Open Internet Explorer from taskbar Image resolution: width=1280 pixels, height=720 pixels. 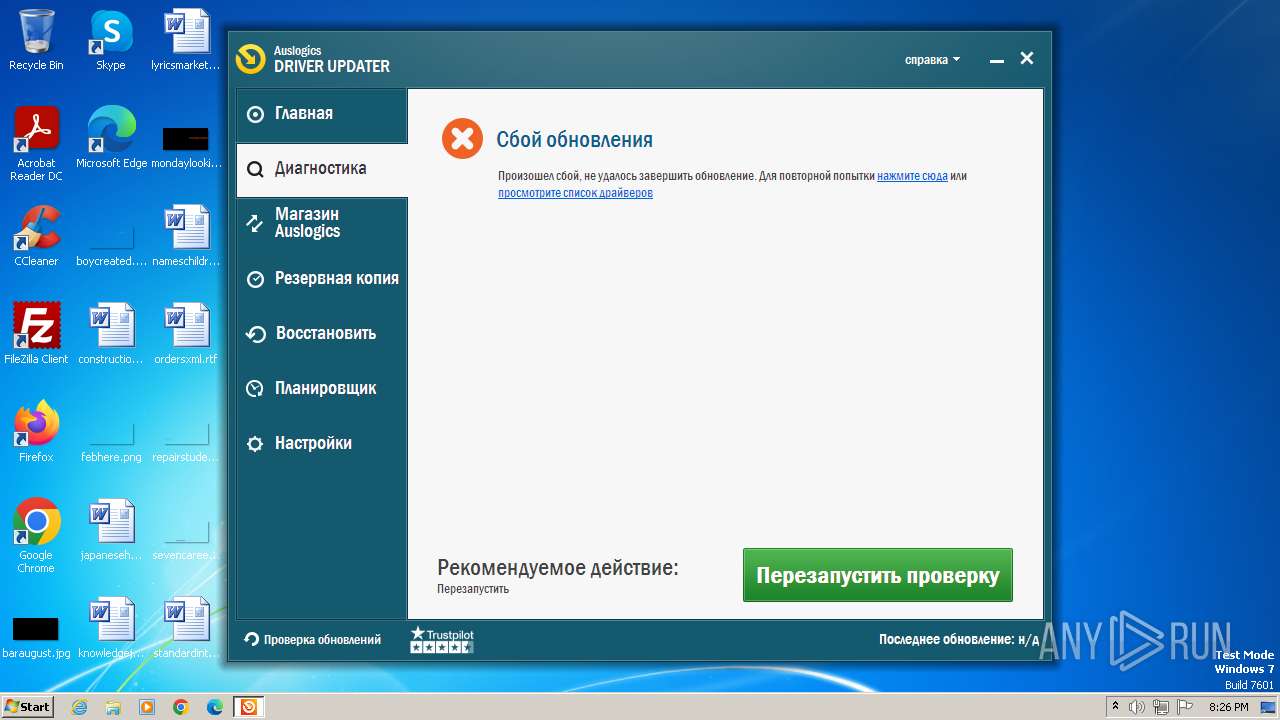pyautogui.click(x=79, y=707)
